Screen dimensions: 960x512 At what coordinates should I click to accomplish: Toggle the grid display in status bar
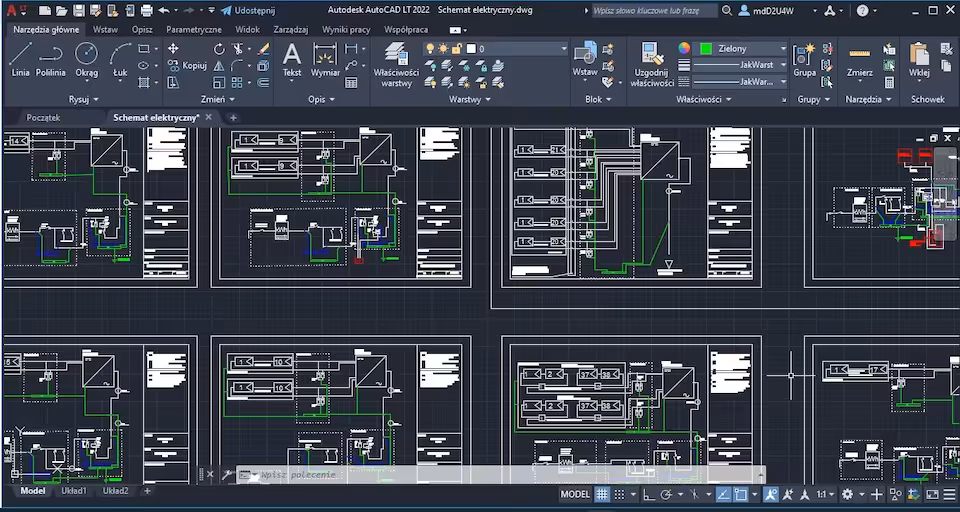602,494
